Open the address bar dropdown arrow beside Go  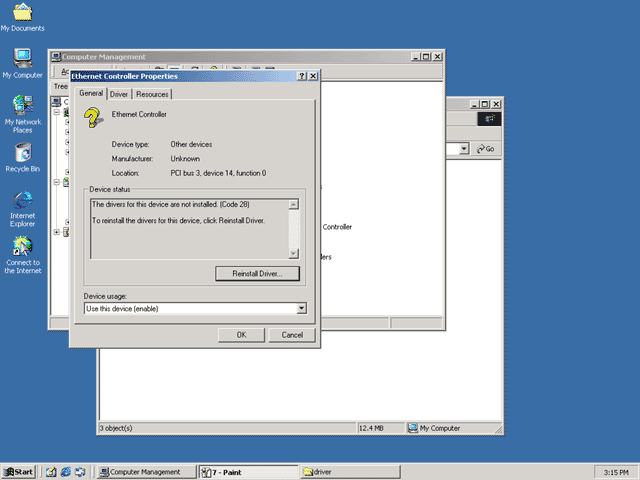point(464,149)
